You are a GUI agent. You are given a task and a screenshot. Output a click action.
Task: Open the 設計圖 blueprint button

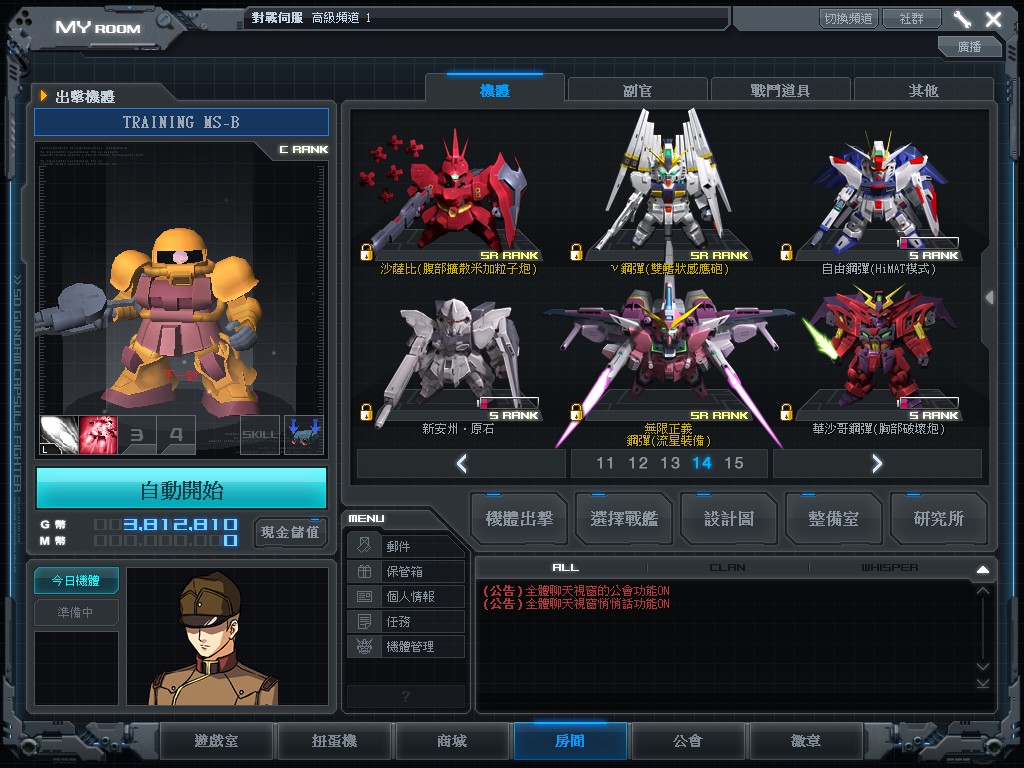click(x=729, y=519)
